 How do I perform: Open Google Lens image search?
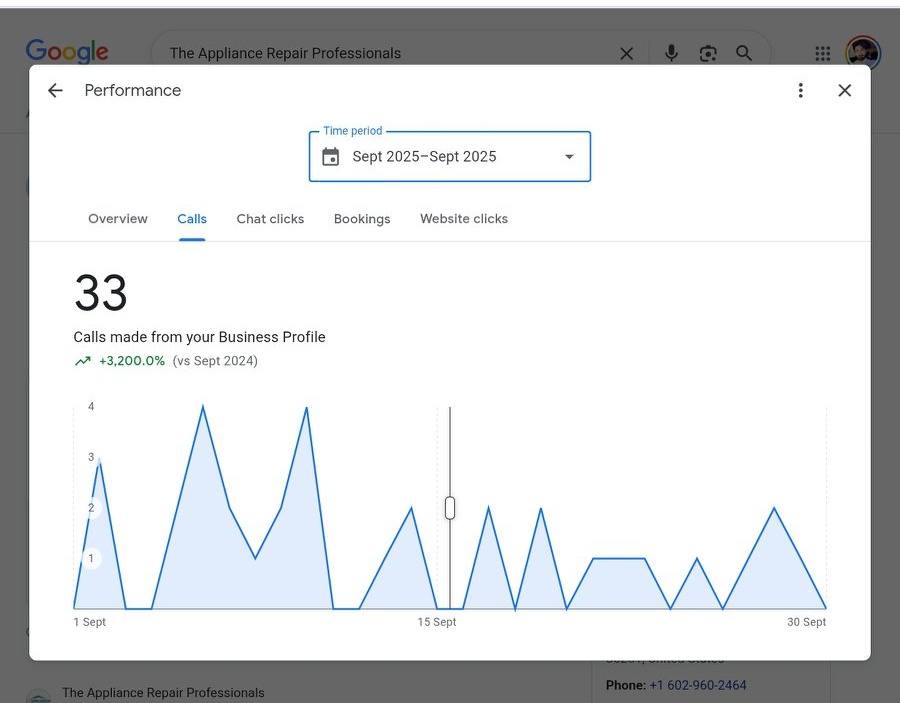pos(708,53)
